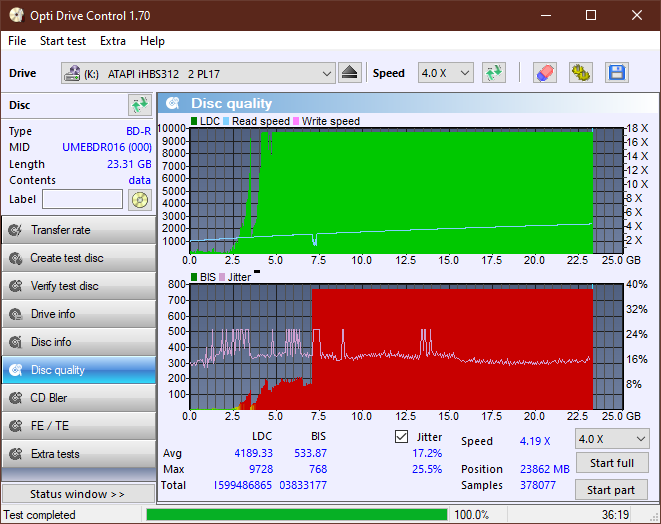Click the Opti Drive Control app icon
Image resolution: width=661 pixels, height=524 pixels.
coord(16,16)
